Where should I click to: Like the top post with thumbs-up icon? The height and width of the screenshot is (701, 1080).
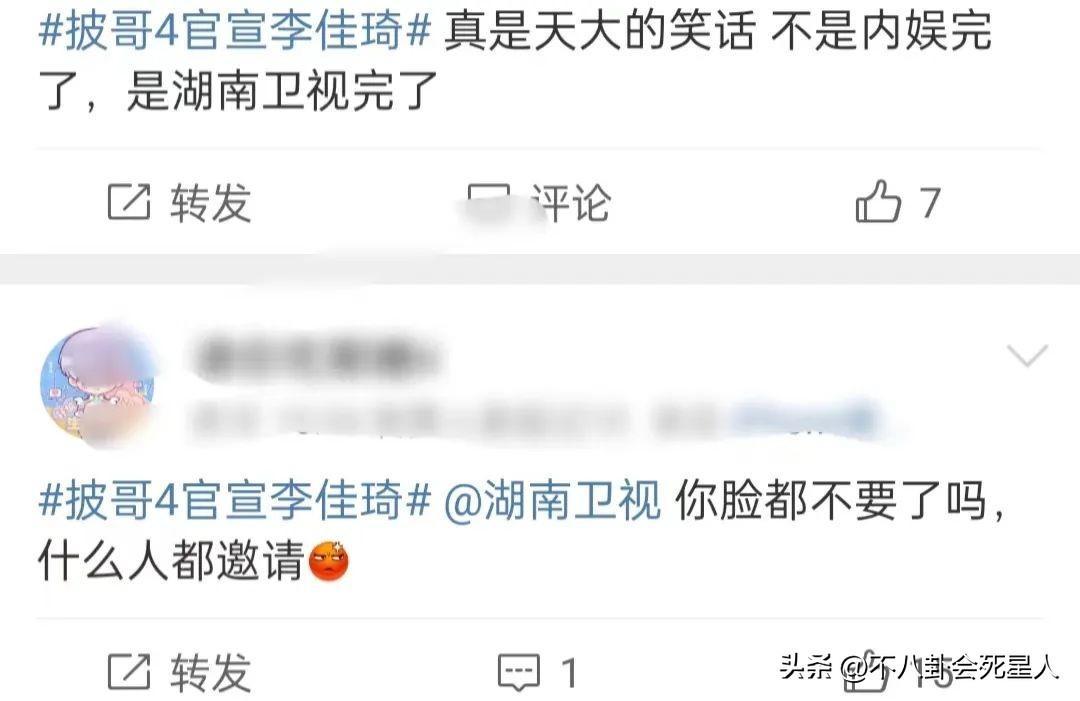(878, 201)
